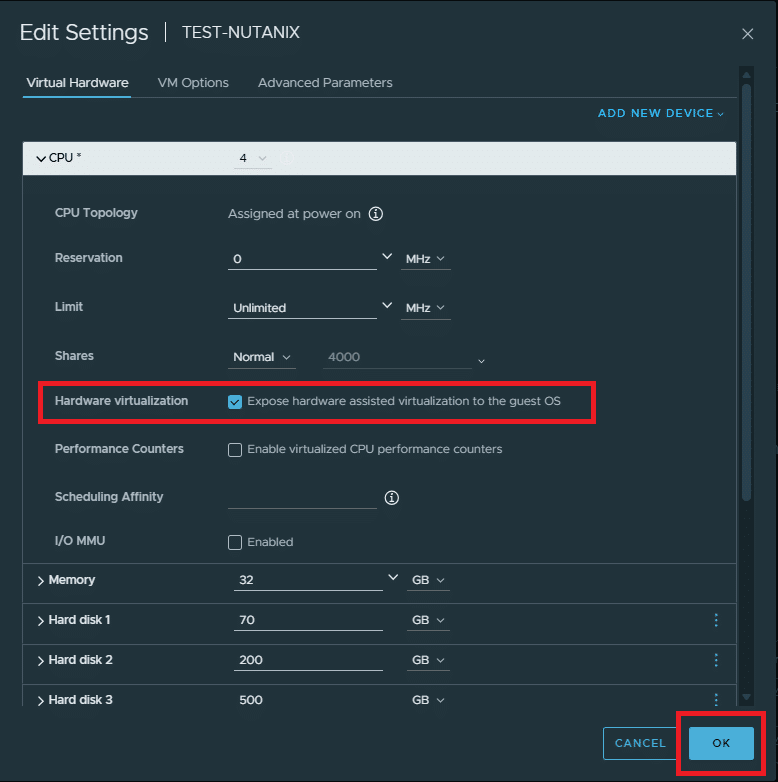The width and height of the screenshot is (778, 782).
Task: Switch to the Advanced Parameters tab
Action: click(325, 83)
